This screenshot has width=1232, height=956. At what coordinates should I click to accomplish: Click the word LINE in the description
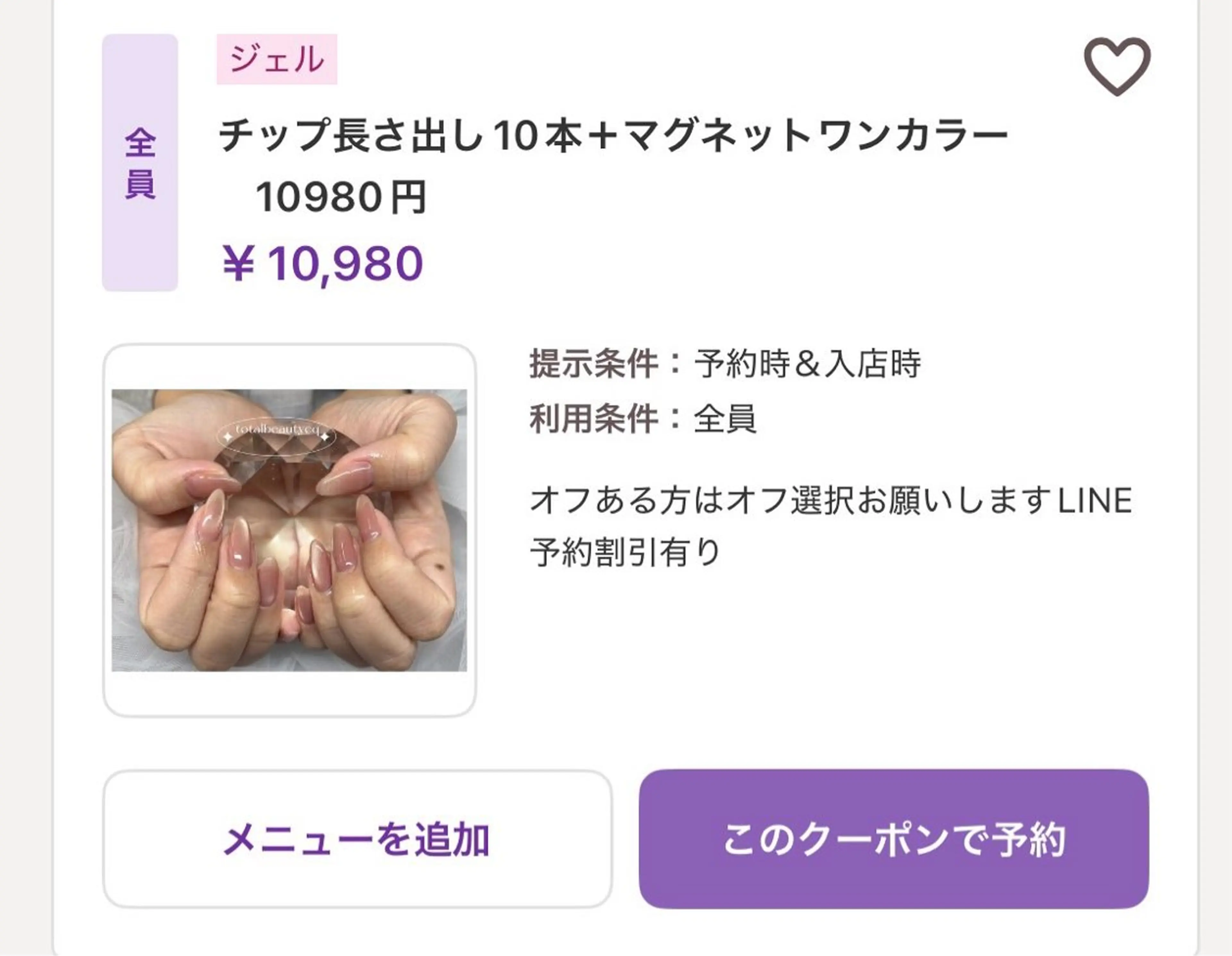coord(1094,500)
